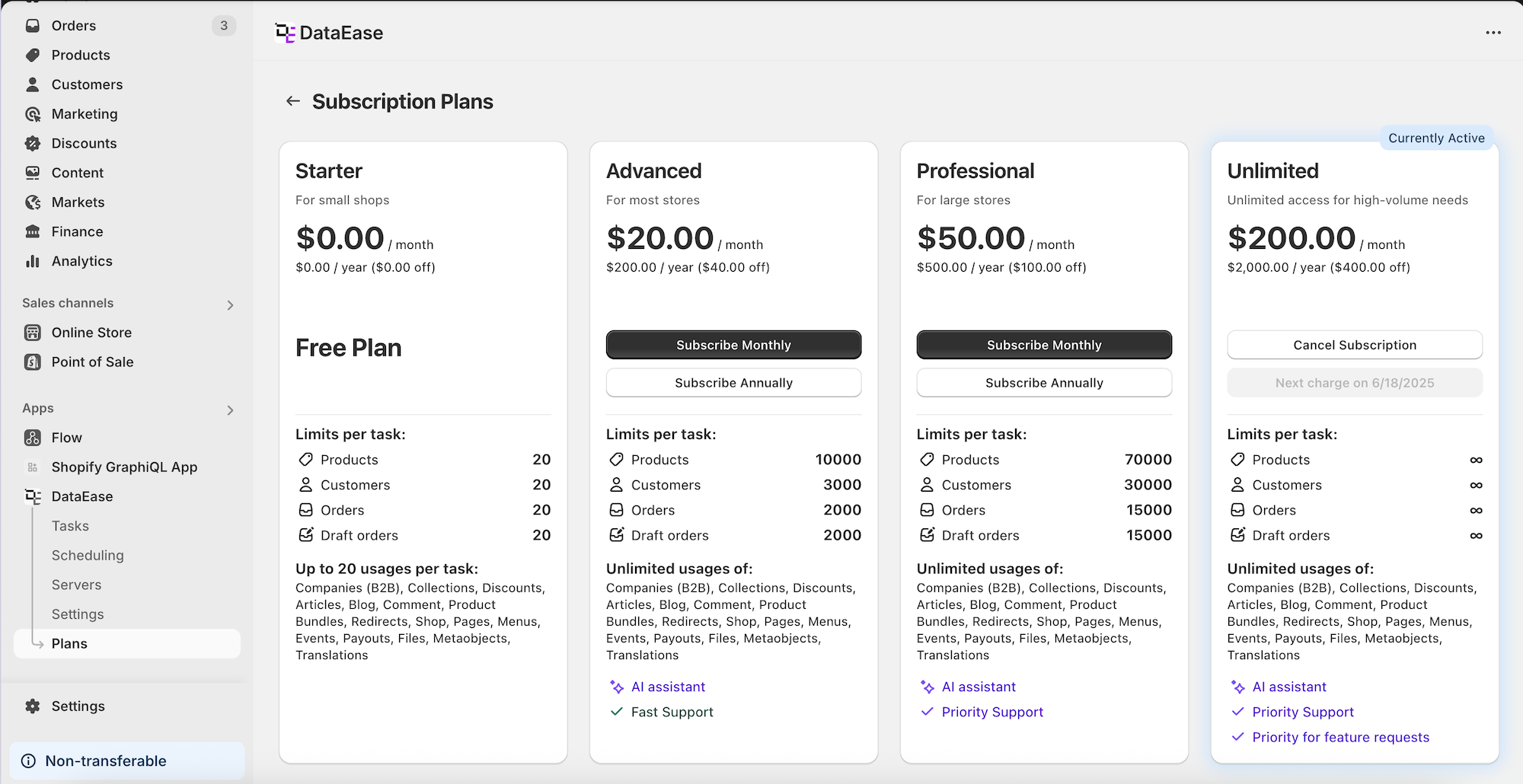The height and width of the screenshot is (784, 1523).
Task: Click Professional's $500.00 / year pricing line
Action: click(x=1001, y=268)
